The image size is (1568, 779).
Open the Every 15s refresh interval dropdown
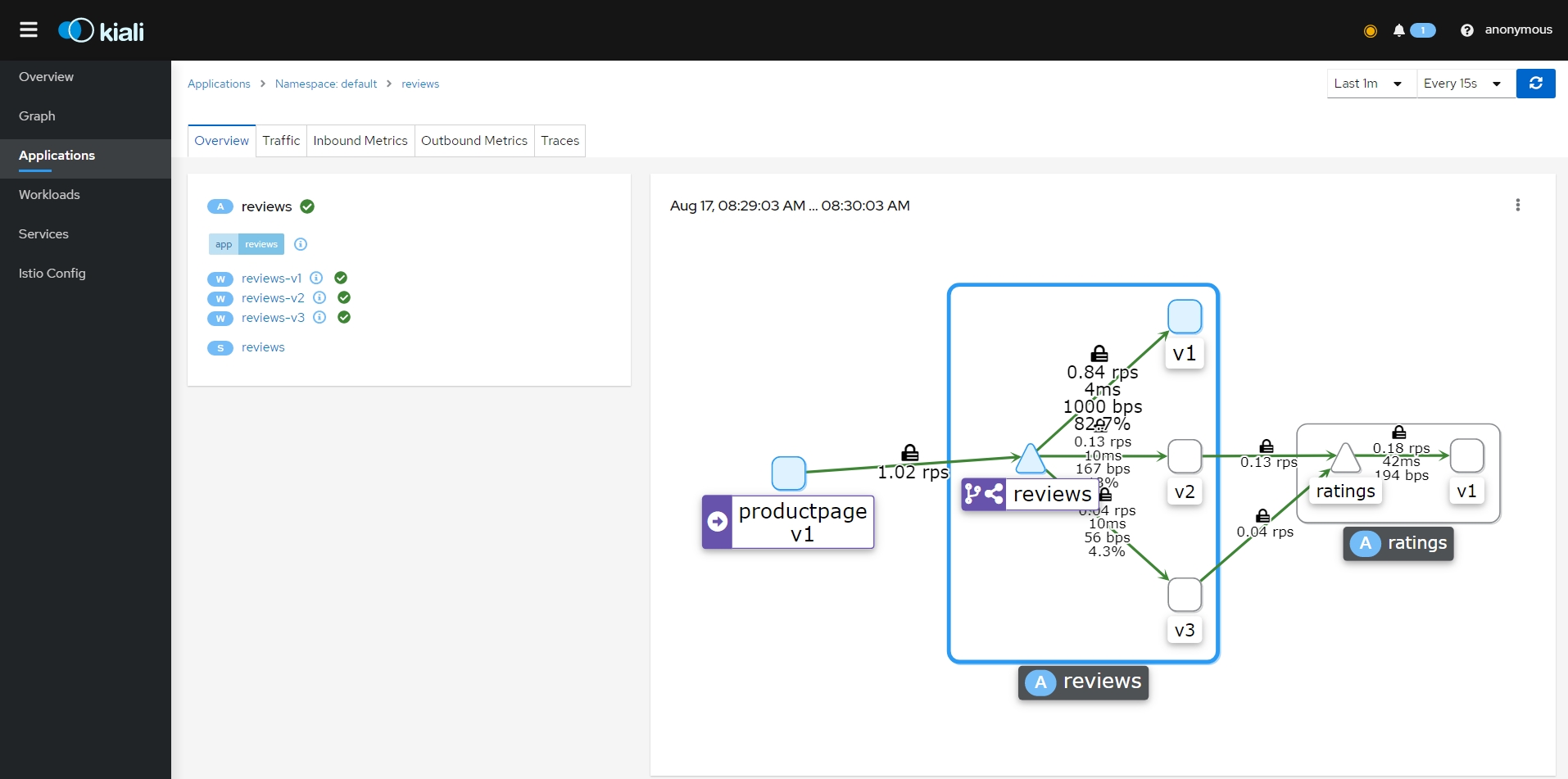pyautogui.click(x=1463, y=84)
